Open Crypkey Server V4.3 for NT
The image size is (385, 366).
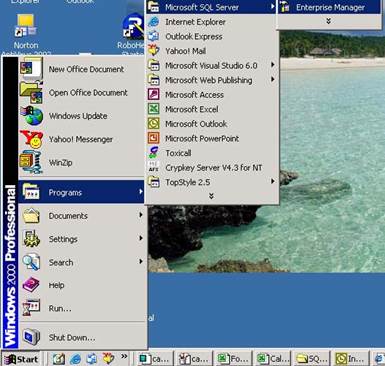tap(212, 168)
